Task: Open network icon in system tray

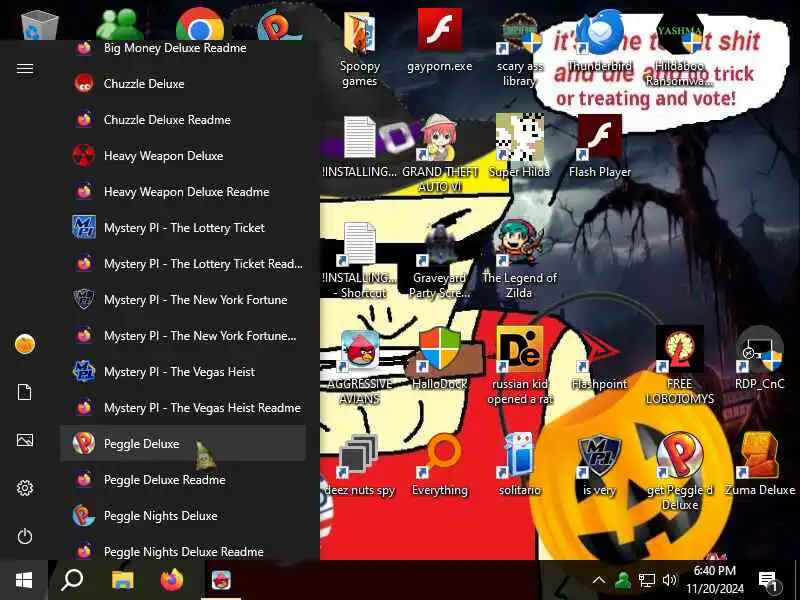Action: (x=646, y=580)
